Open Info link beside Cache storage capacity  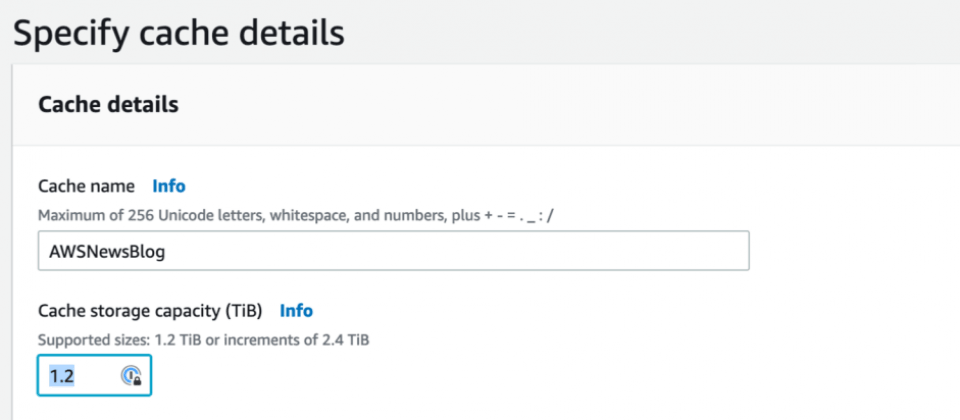(296, 311)
